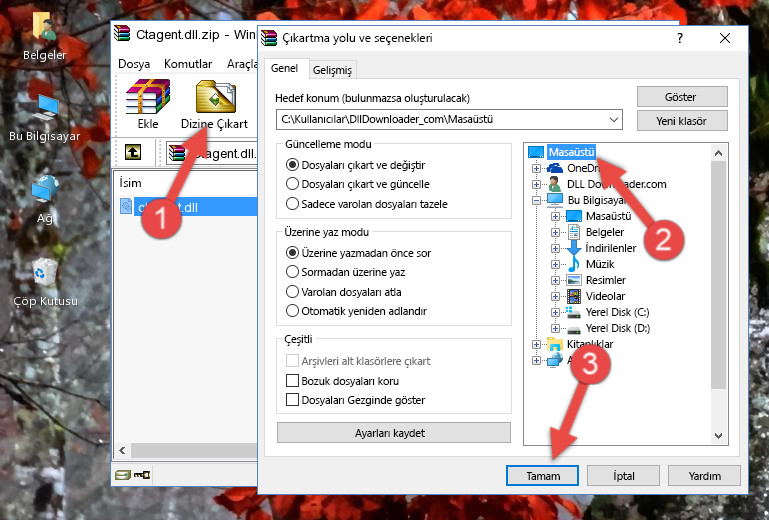Open the Belgeler desktop icon
The width and height of the screenshot is (769, 520).
tap(44, 36)
